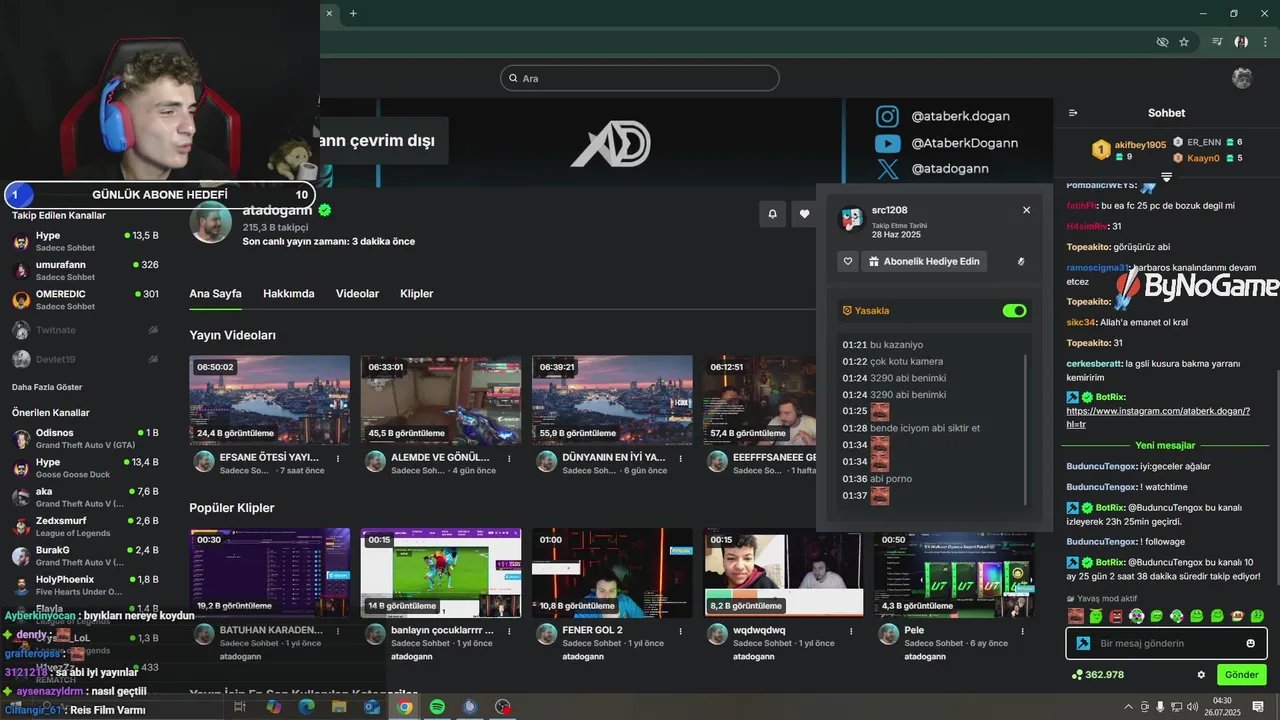1280x720 pixels.
Task: Click the 362.978 channel points balance
Action: [1097, 675]
